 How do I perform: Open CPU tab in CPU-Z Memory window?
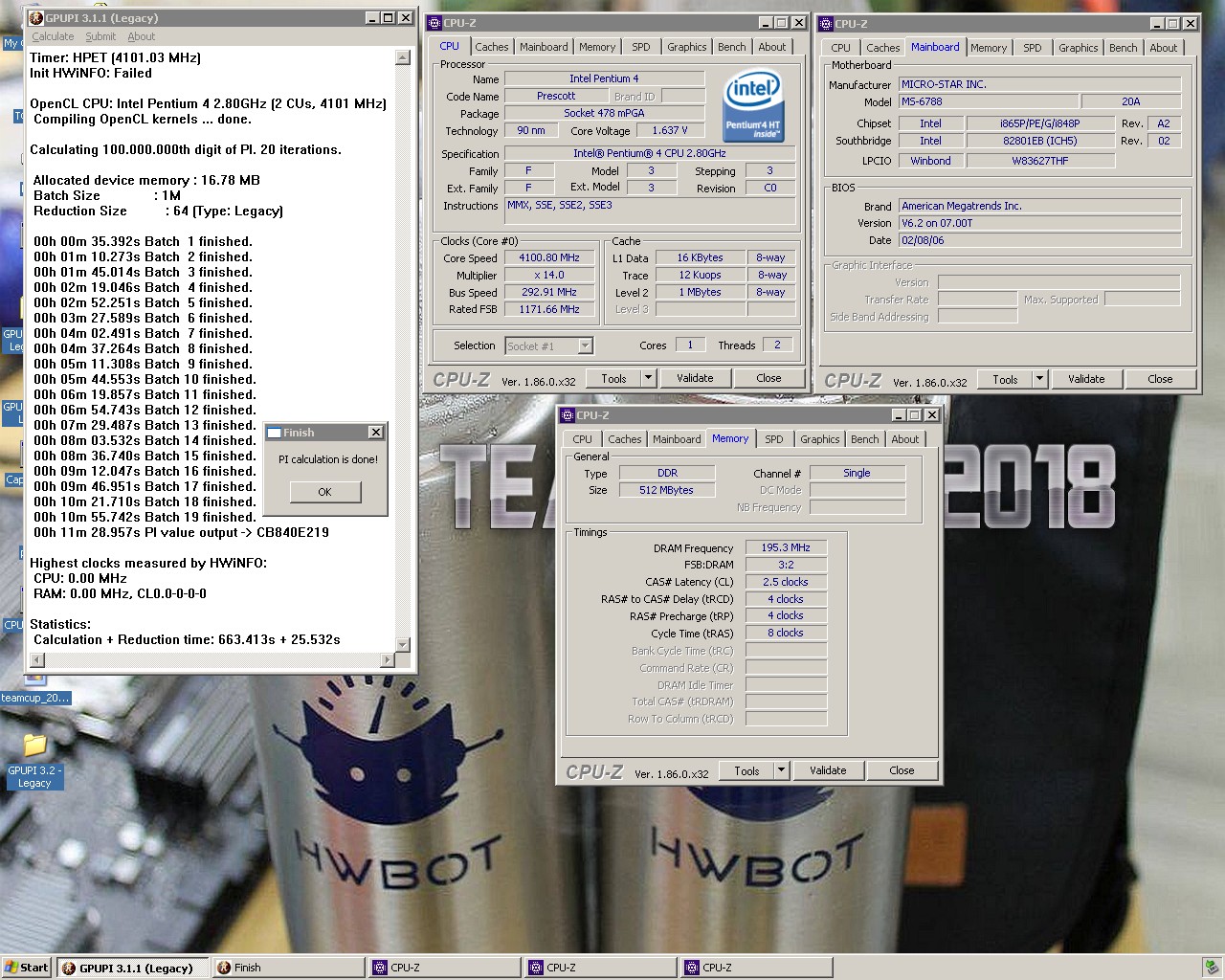click(x=583, y=439)
